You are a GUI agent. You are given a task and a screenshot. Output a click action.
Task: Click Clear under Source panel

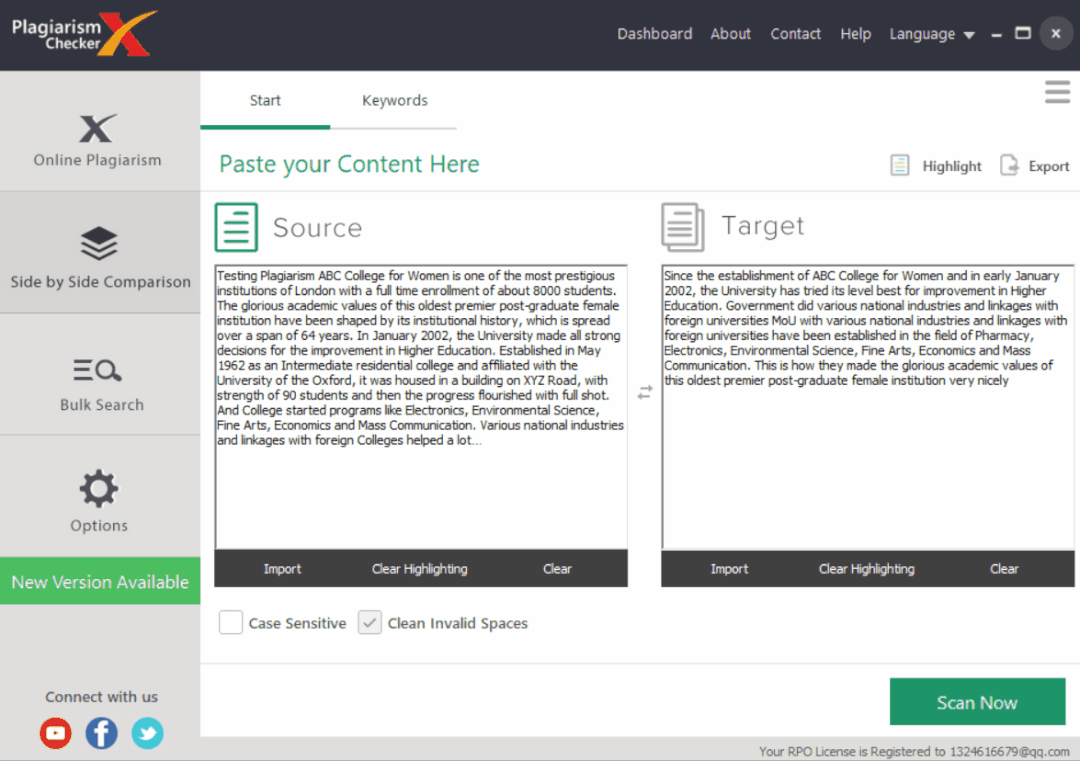tap(557, 569)
